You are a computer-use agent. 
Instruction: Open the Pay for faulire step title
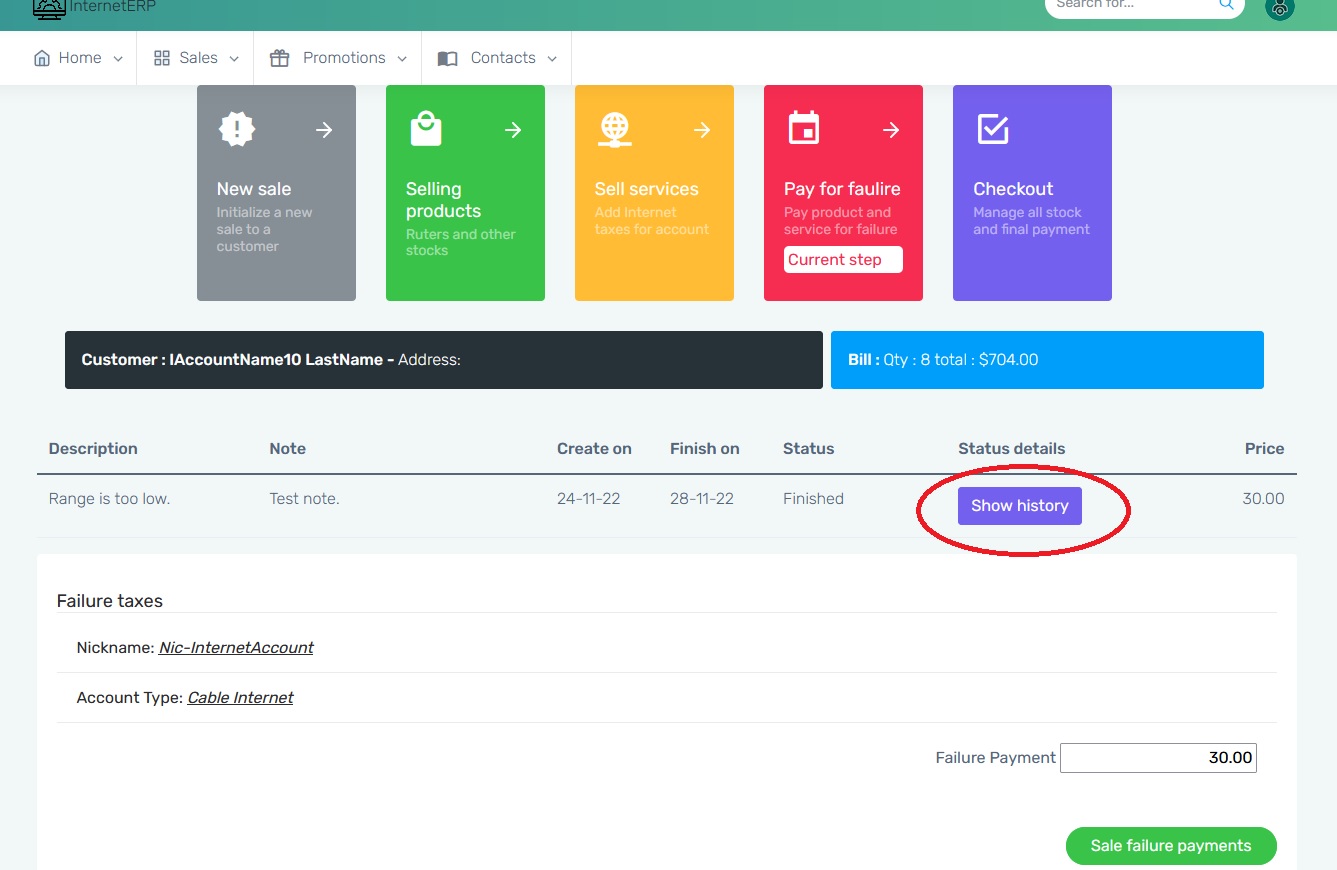(842, 189)
